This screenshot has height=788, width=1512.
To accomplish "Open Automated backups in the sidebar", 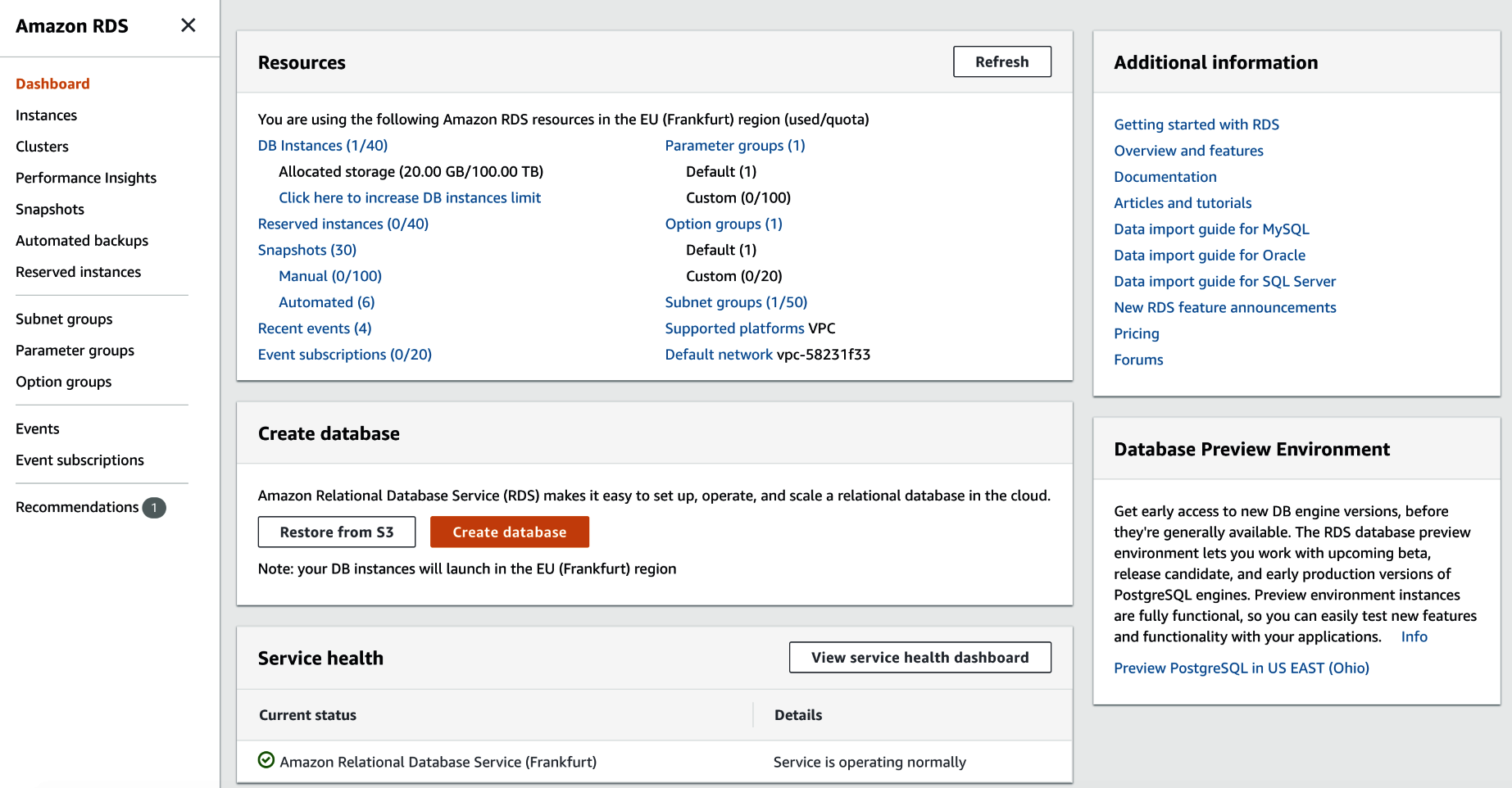I will coord(82,241).
